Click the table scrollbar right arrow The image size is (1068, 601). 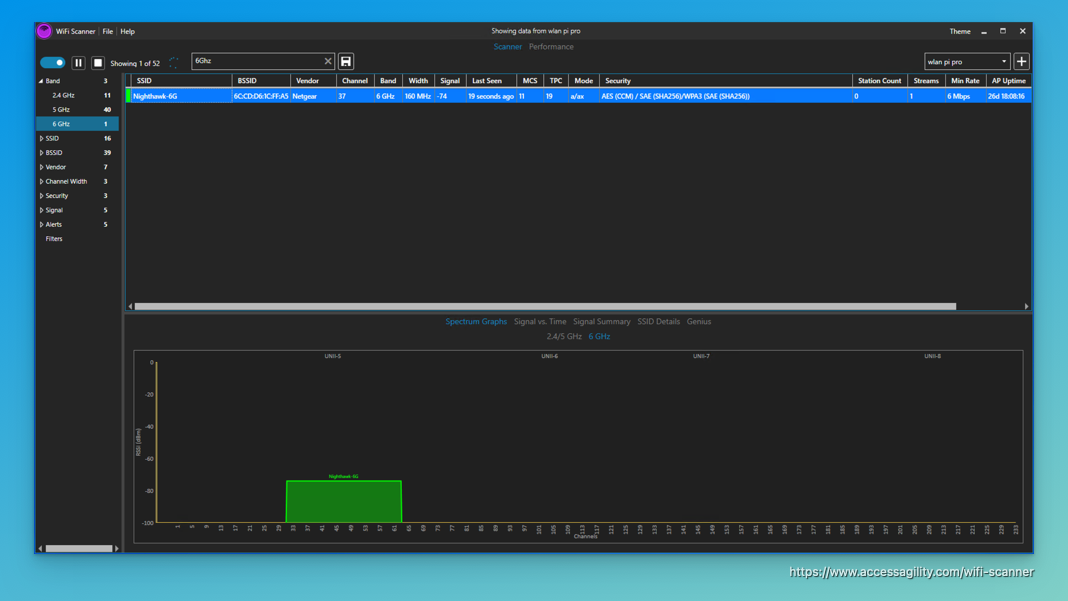[1026, 307]
